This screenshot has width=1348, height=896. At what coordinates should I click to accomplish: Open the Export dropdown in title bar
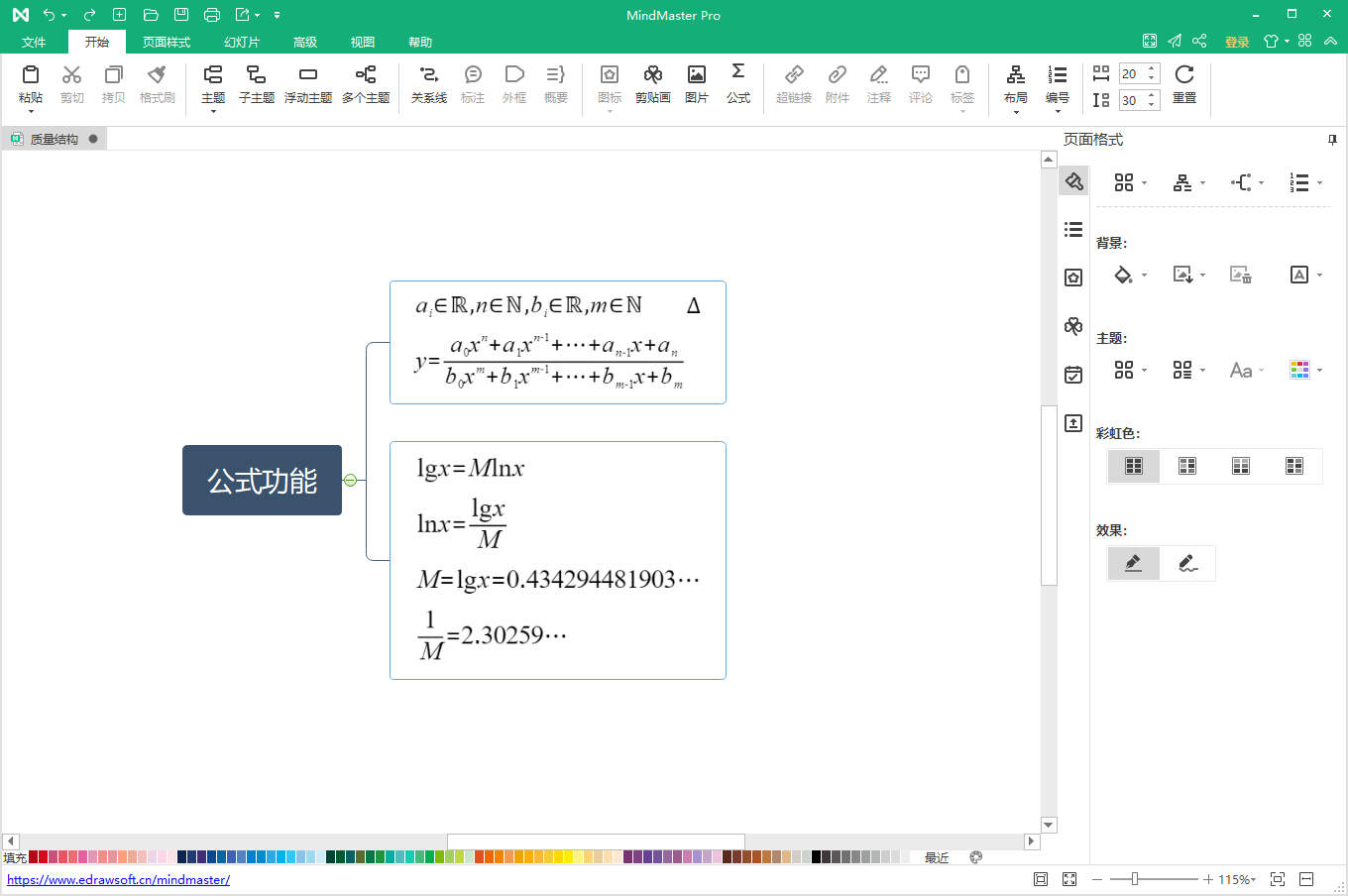pyautogui.click(x=258, y=15)
